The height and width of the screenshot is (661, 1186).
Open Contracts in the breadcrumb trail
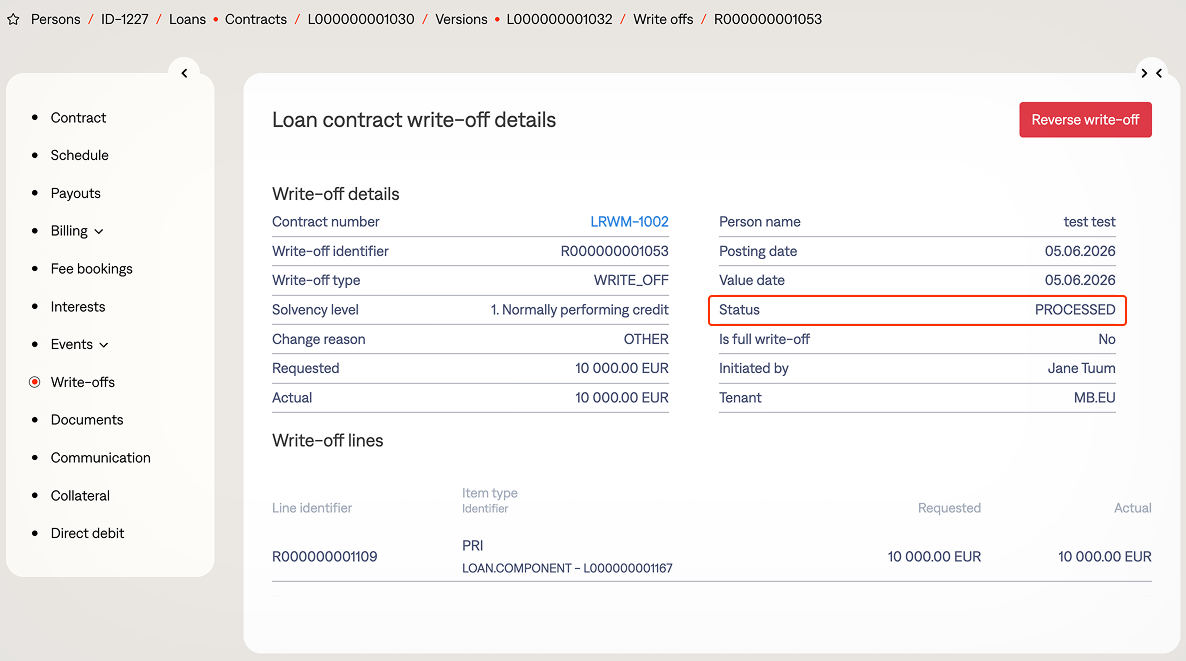coord(255,19)
